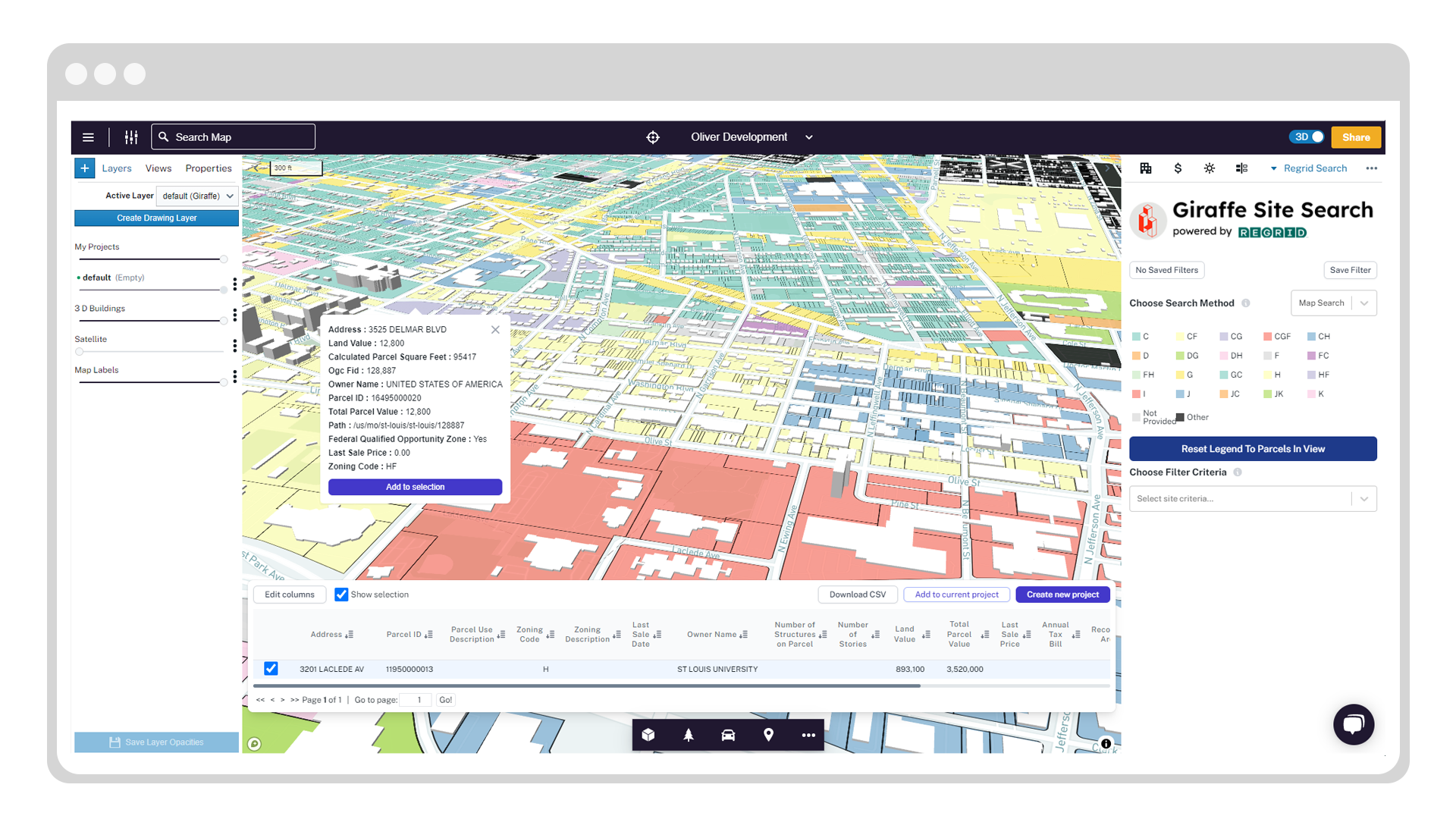Expand the Active Layer dropdown
Image resolution: width=1456 pixels, height=819 pixels.
click(197, 196)
